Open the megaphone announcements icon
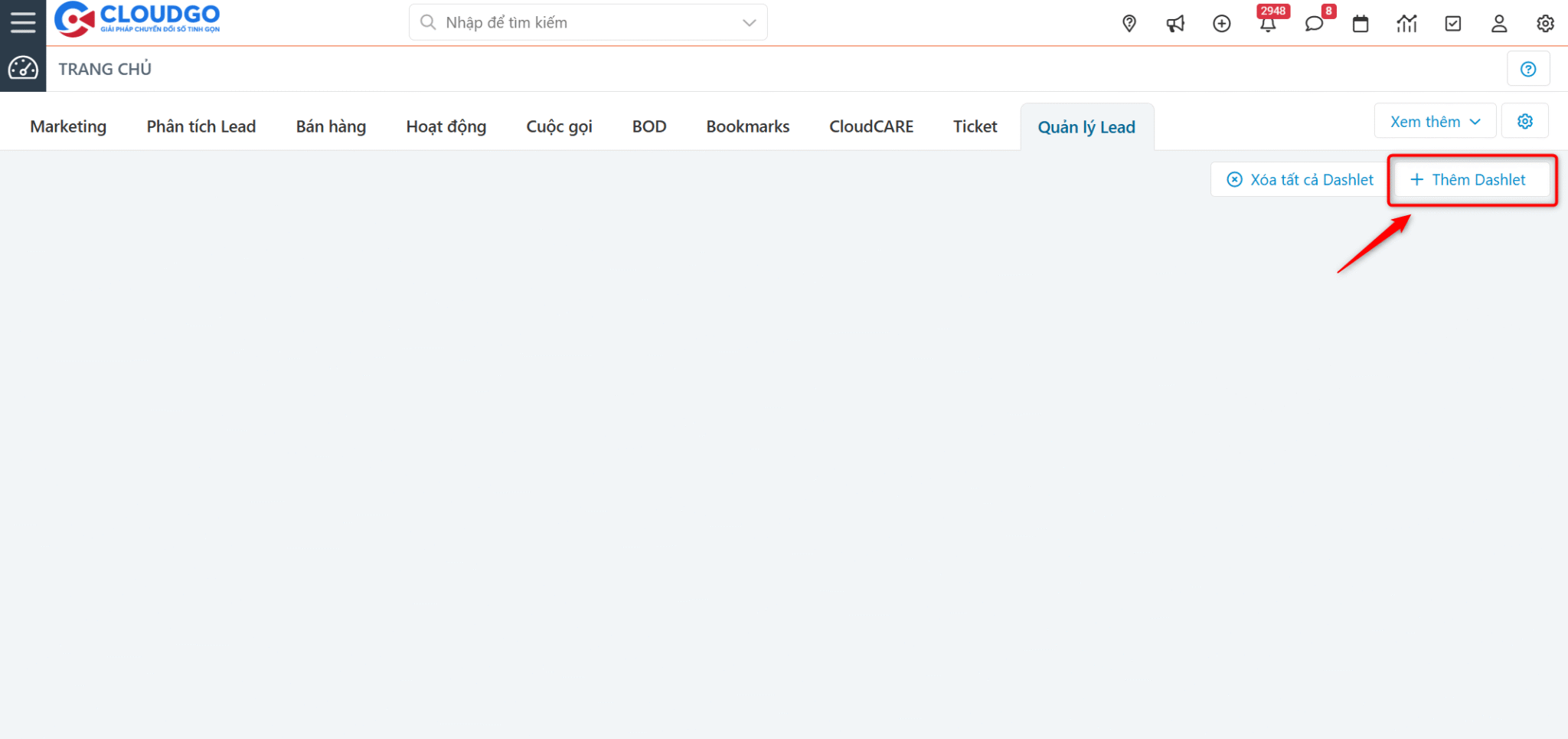The width and height of the screenshot is (1568, 739). click(1175, 24)
